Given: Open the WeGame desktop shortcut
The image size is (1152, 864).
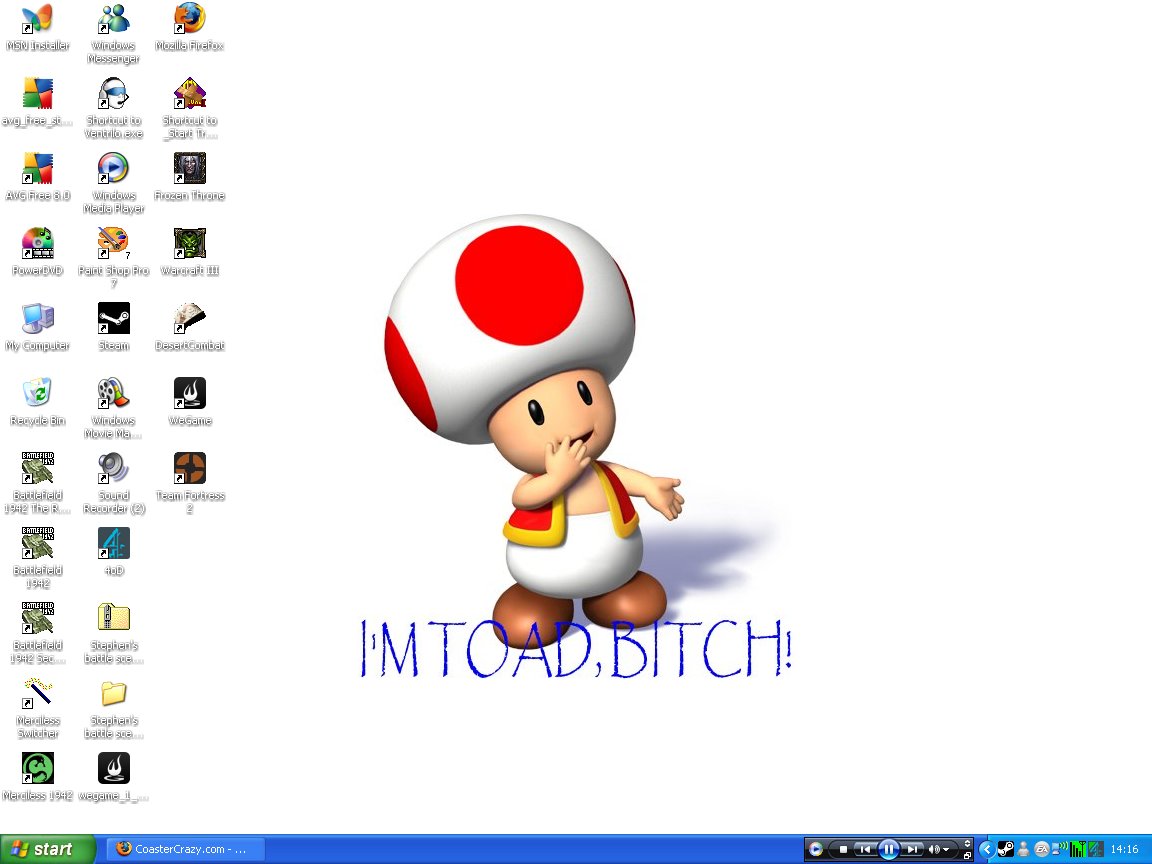Looking at the screenshot, I should click(190, 402).
